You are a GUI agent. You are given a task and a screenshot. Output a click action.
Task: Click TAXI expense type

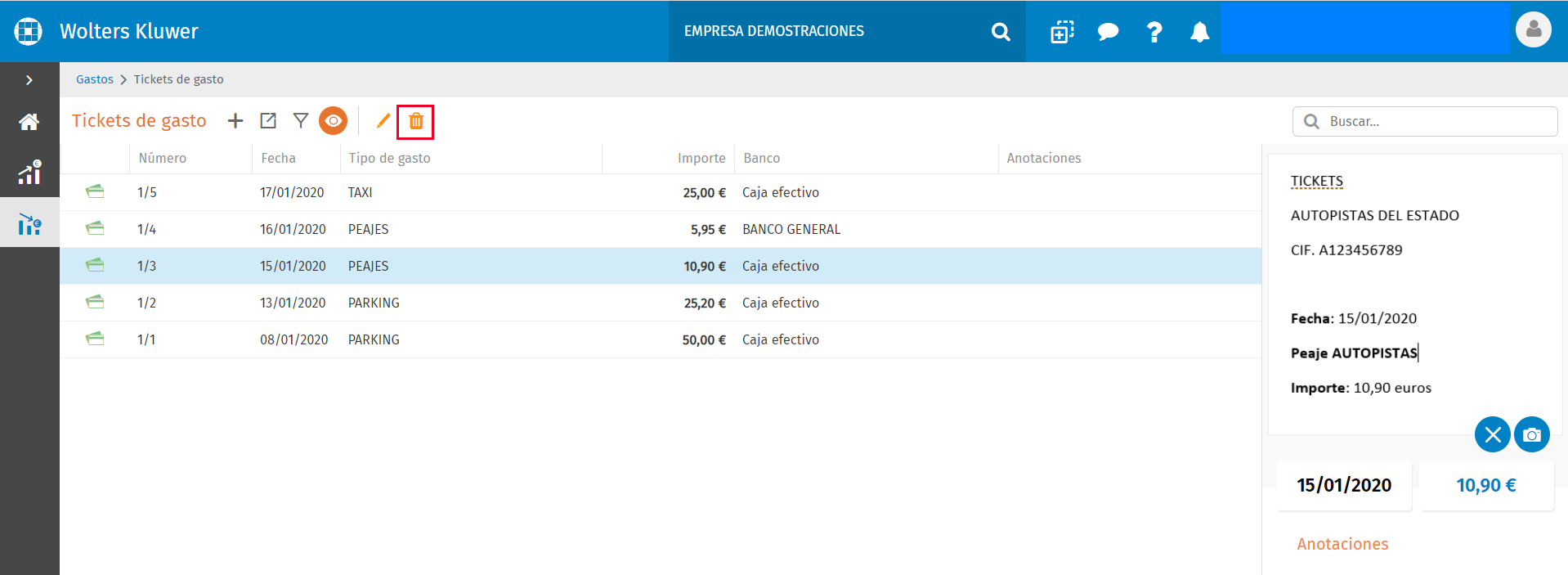coord(360,192)
